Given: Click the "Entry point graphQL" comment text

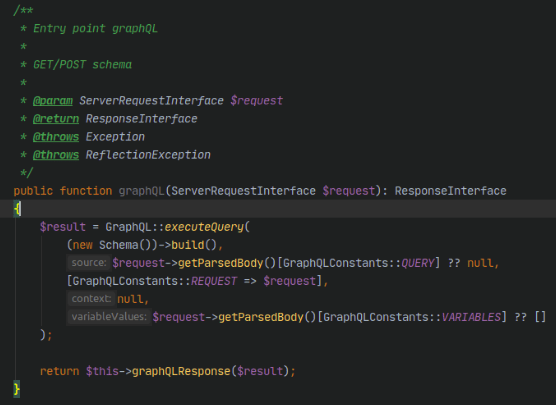Looking at the screenshot, I should pos(95,29).
